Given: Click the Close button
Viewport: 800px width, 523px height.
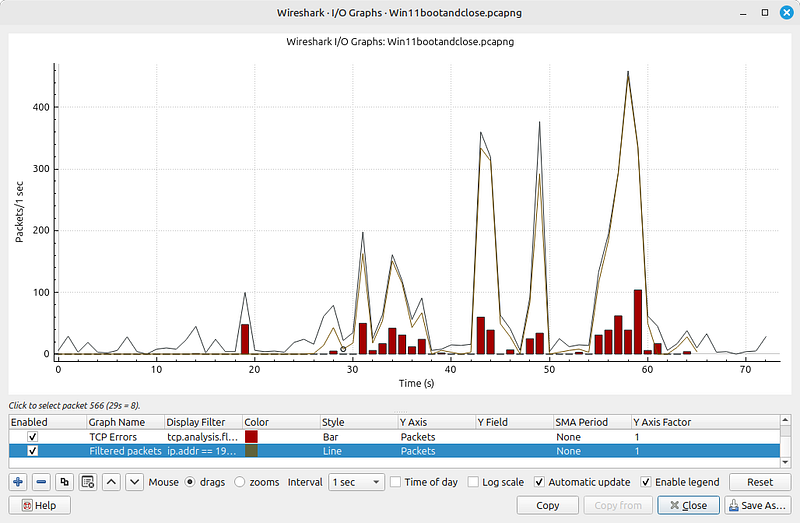Looking at the screenshot, I should pos(688,506).
